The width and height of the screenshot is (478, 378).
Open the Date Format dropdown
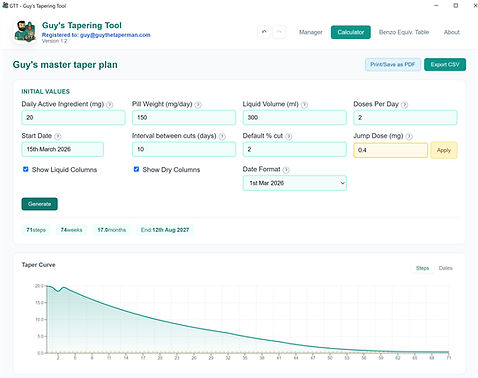[295, 183]
